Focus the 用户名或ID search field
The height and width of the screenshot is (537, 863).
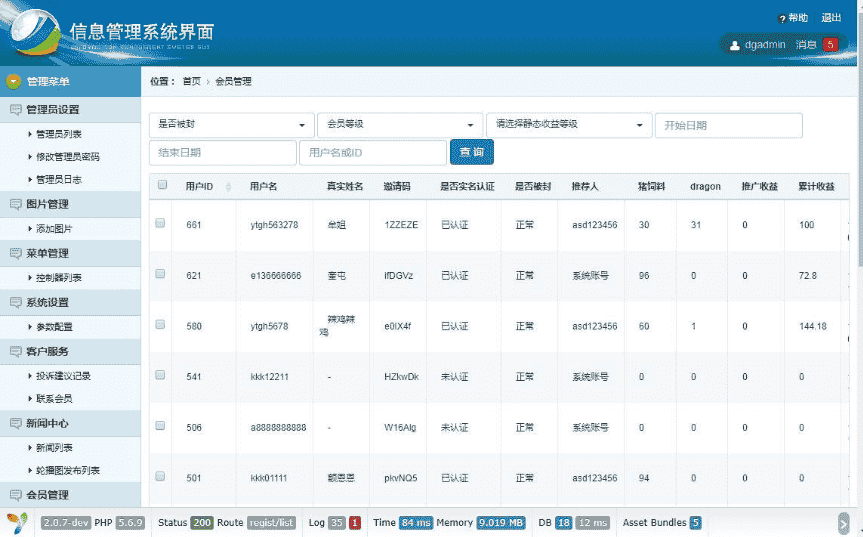(x=372, y=152)
